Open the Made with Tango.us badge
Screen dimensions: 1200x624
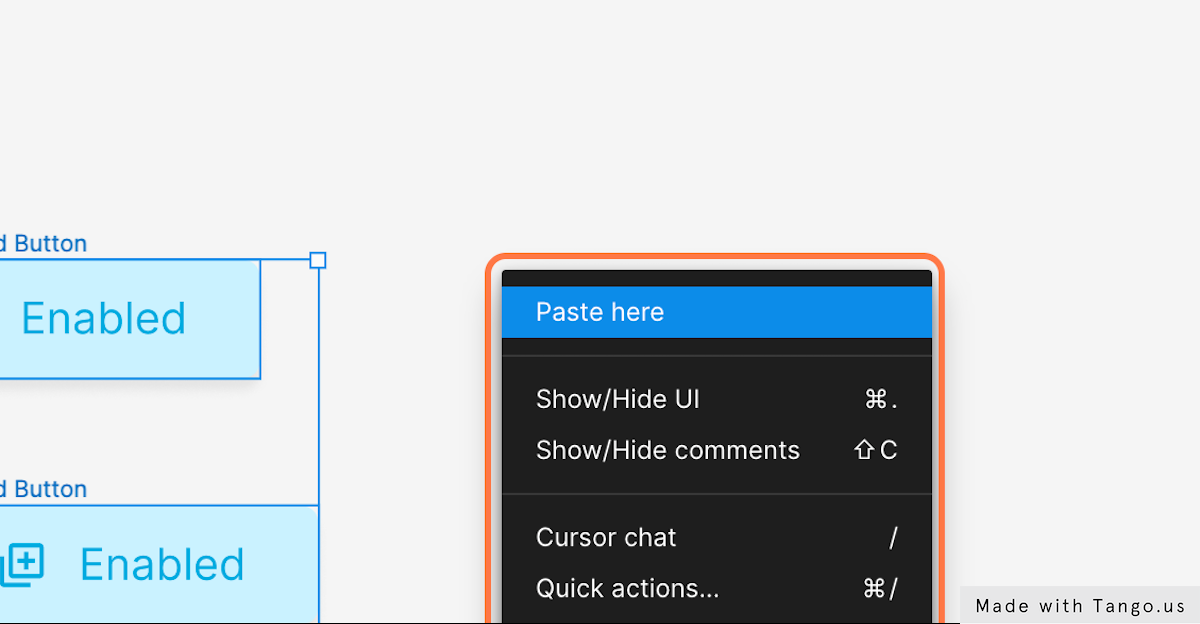click(x=1080, y=605)
